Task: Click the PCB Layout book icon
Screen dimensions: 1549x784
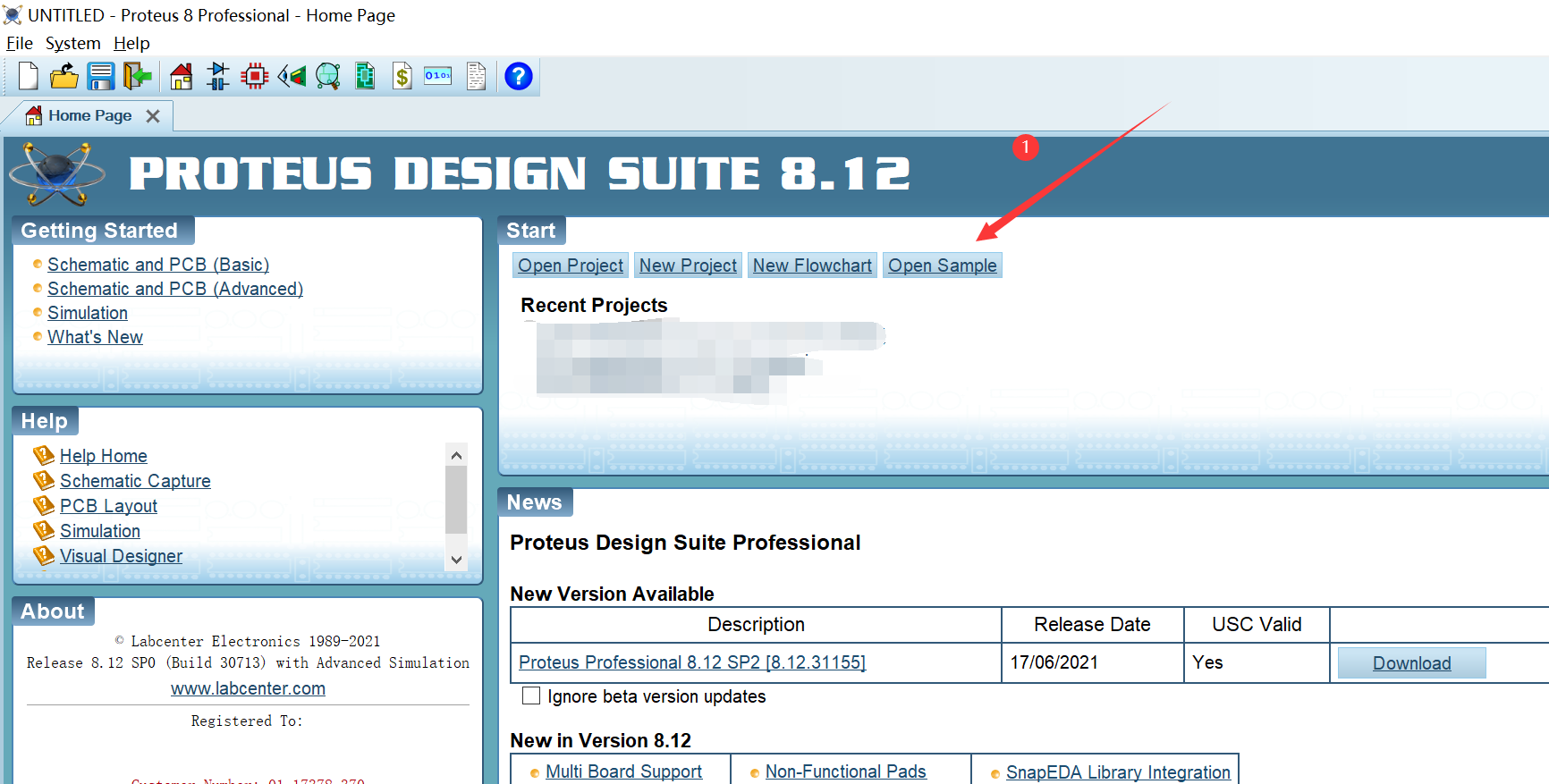Action: click(44, 505)
